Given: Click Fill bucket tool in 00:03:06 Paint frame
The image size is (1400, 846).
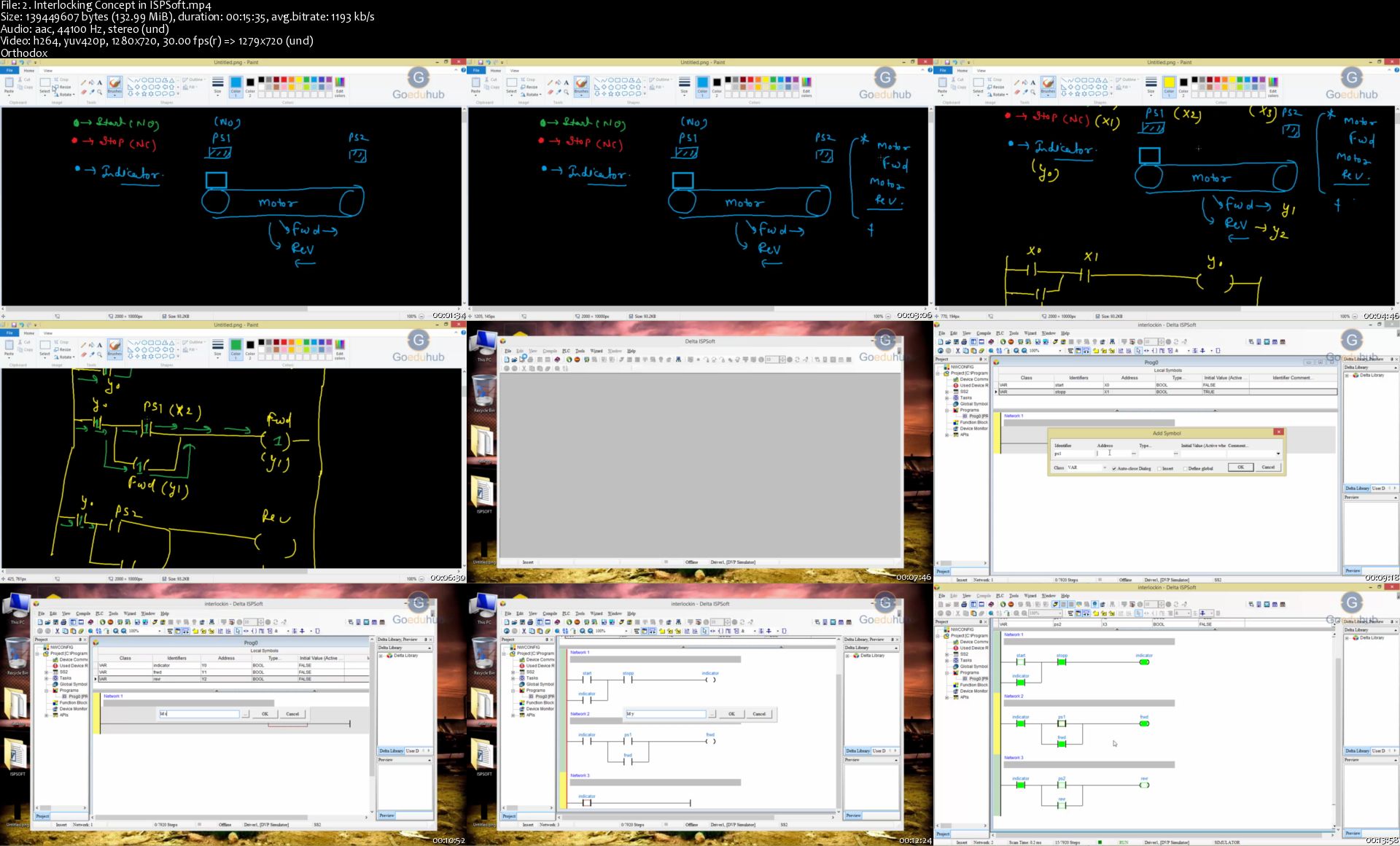Looking at the screenshot, I should tap(559, 82).
